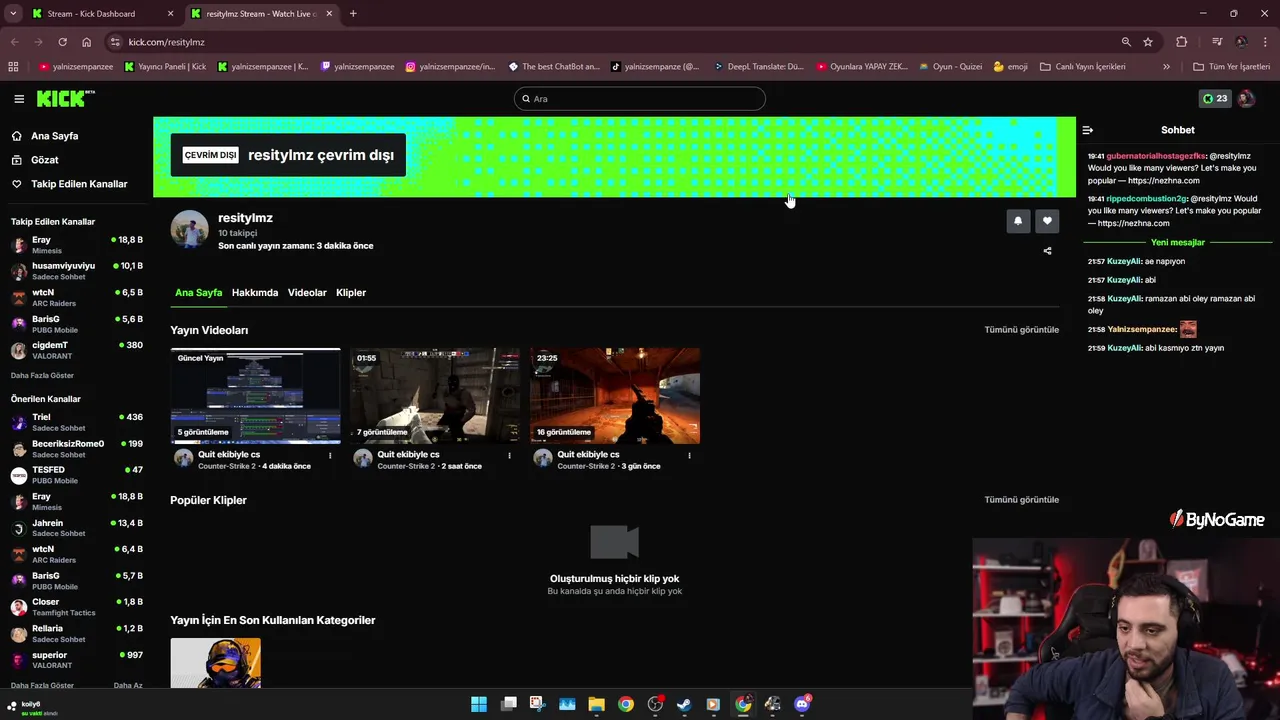Open the 01:55 video thumbnail

pos(435,396)
